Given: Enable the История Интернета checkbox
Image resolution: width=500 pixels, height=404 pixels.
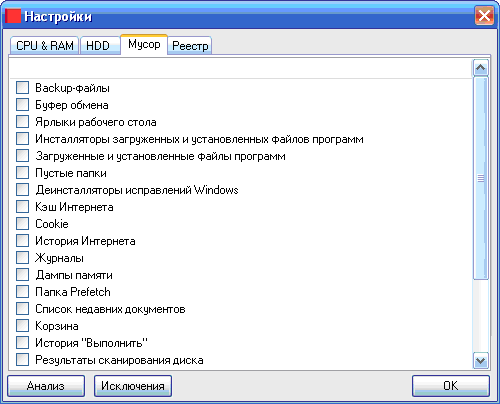Looking at the screenshot, I should coord(23,241).
